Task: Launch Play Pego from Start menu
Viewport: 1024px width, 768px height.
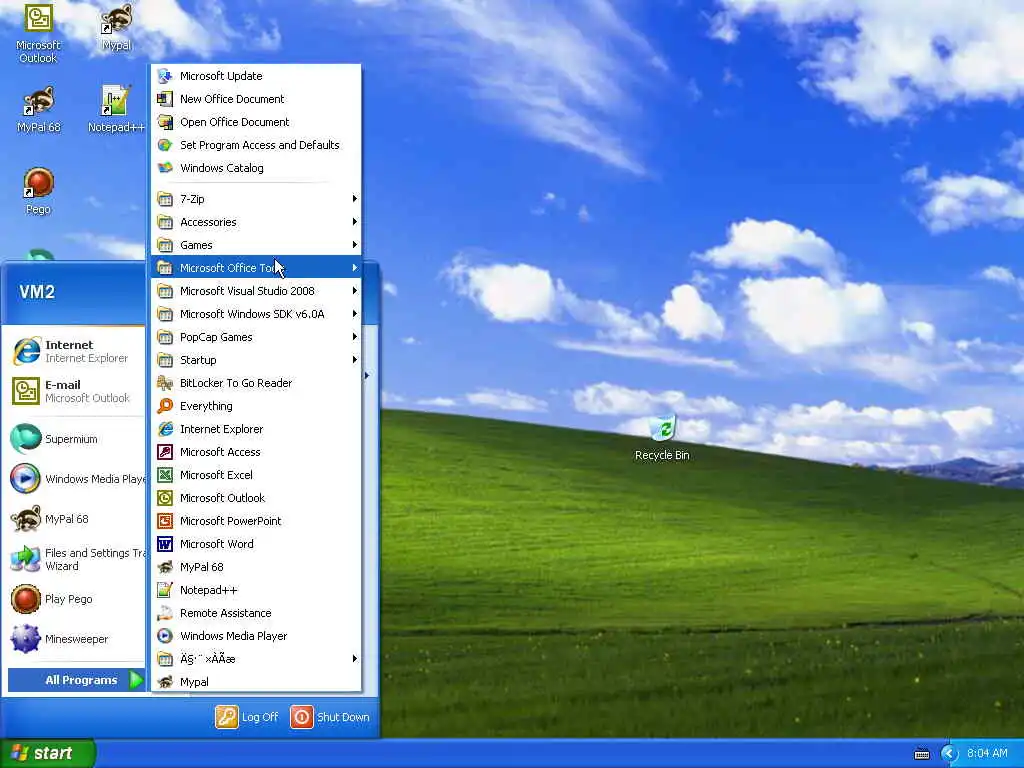Action: [77, 599]
